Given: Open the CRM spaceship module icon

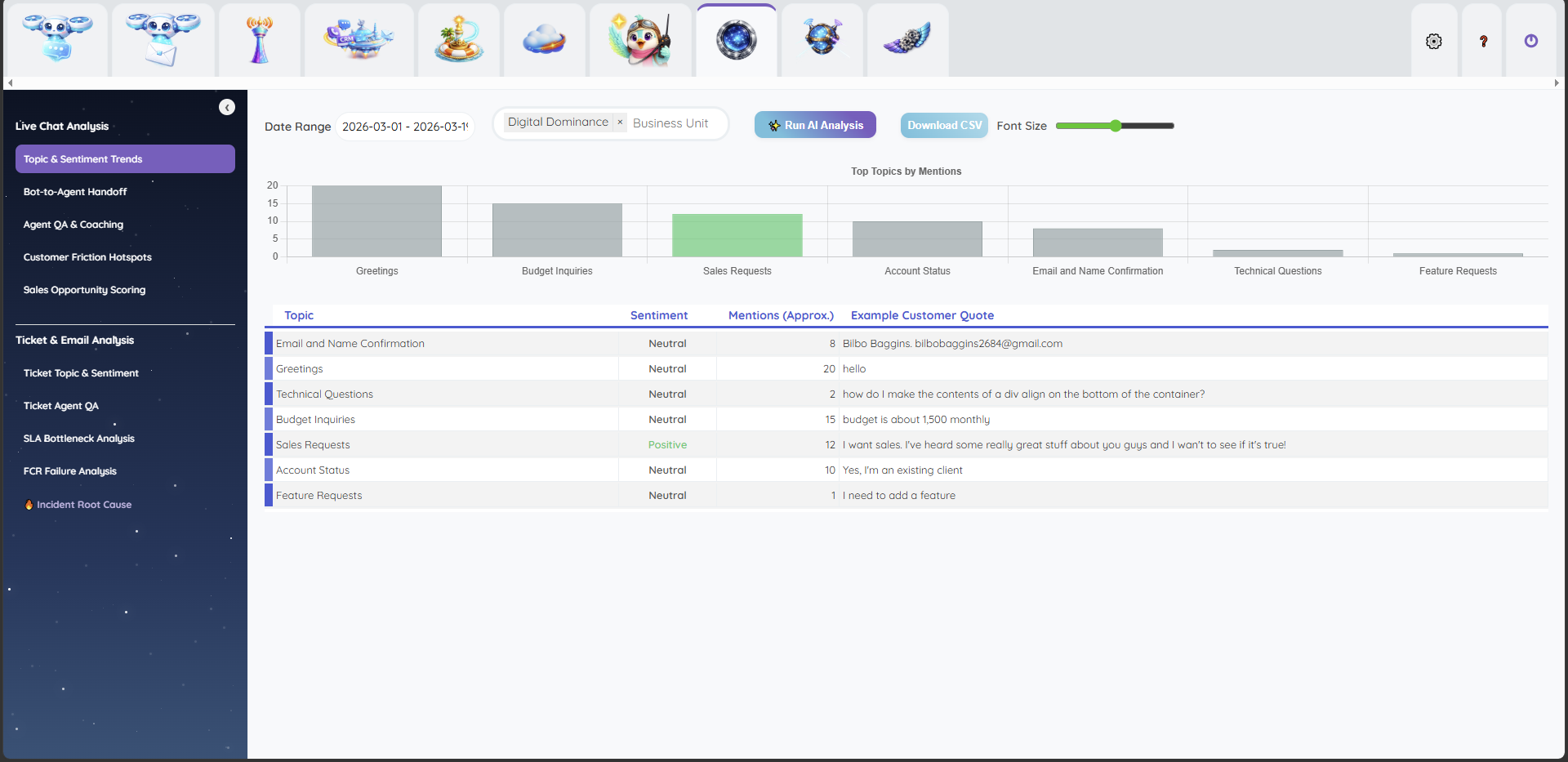Looking at the screenshot, I should tap(359, 39).
